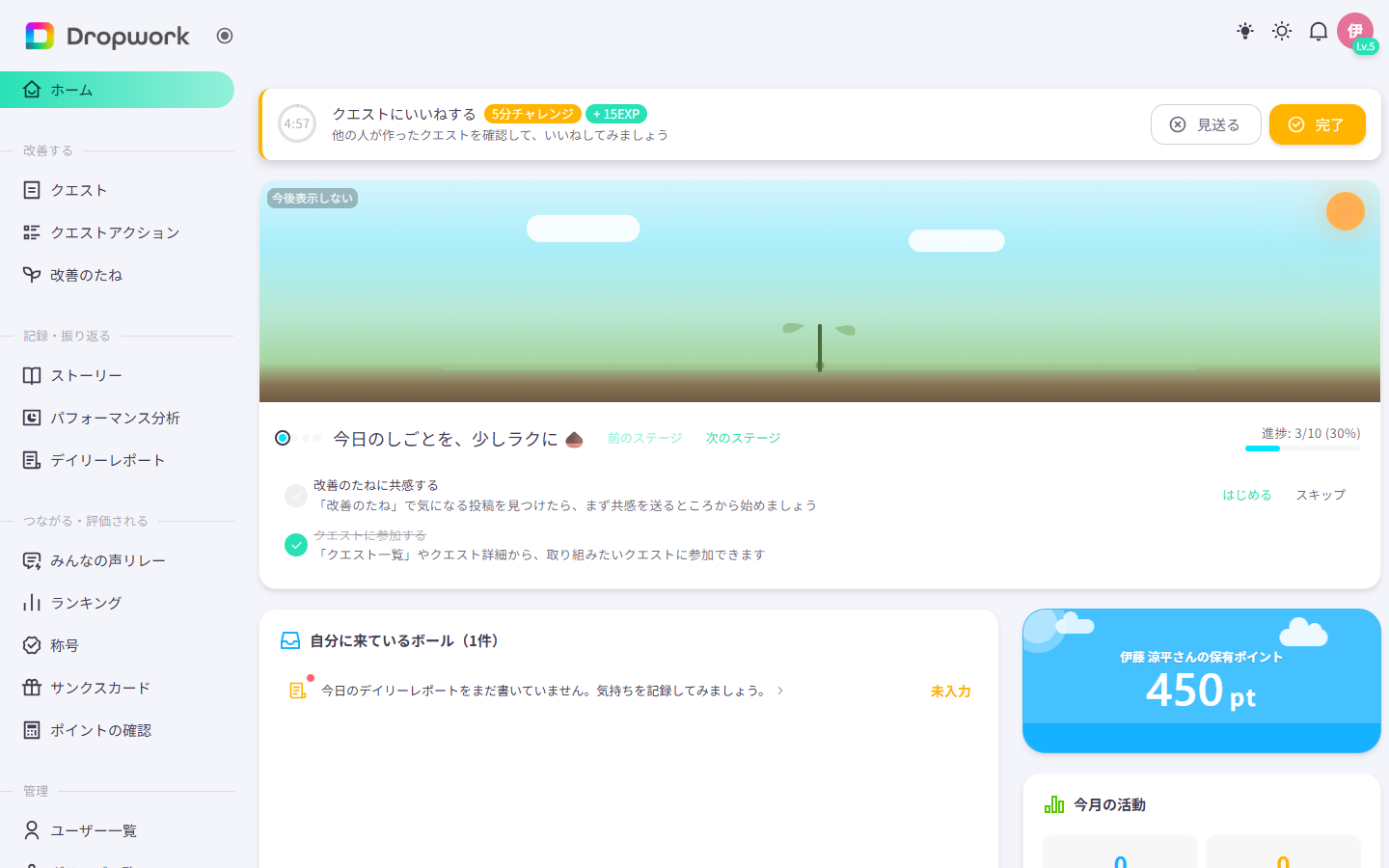Click the みんなの声リレー icon

coord(32,560)
